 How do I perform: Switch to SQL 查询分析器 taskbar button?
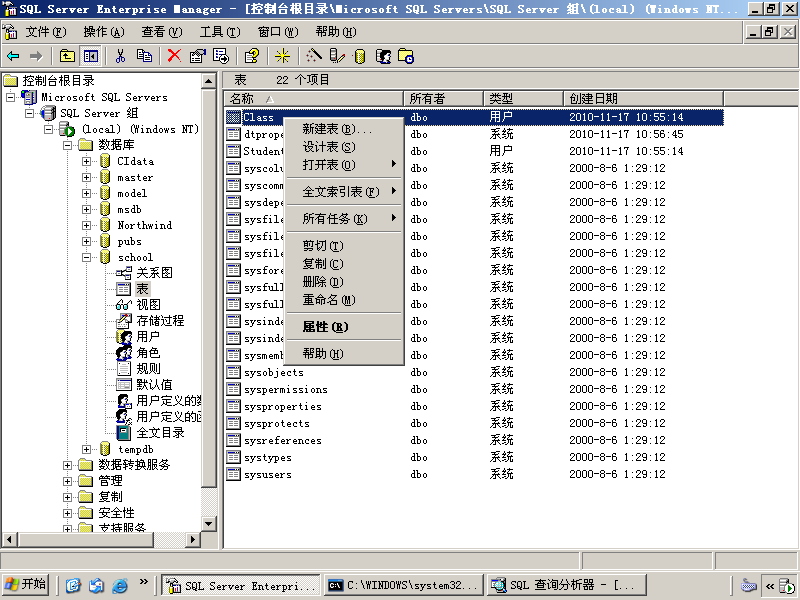click(x=567, y=585)
